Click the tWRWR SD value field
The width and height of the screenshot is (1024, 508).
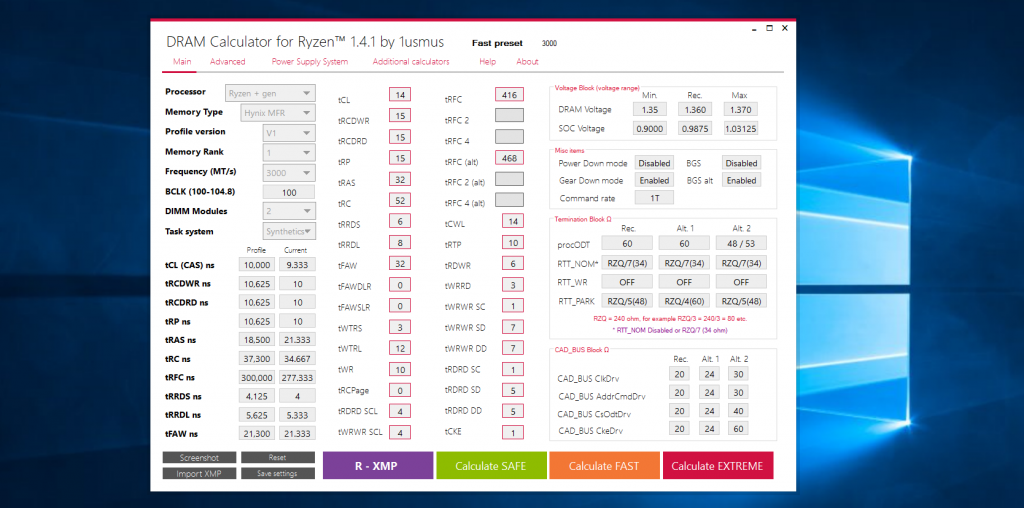point(513,326)
